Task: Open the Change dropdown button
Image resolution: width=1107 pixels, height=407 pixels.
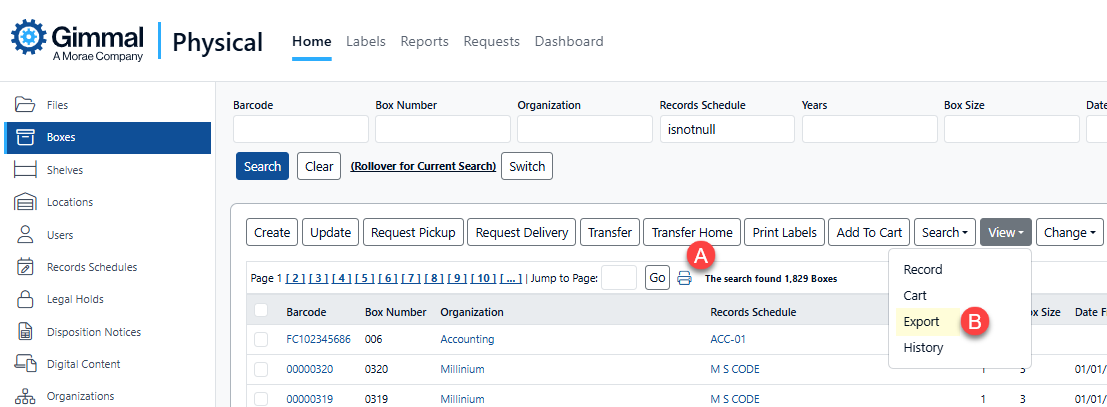Action: pyautogui.click(x=1069, y=232)
